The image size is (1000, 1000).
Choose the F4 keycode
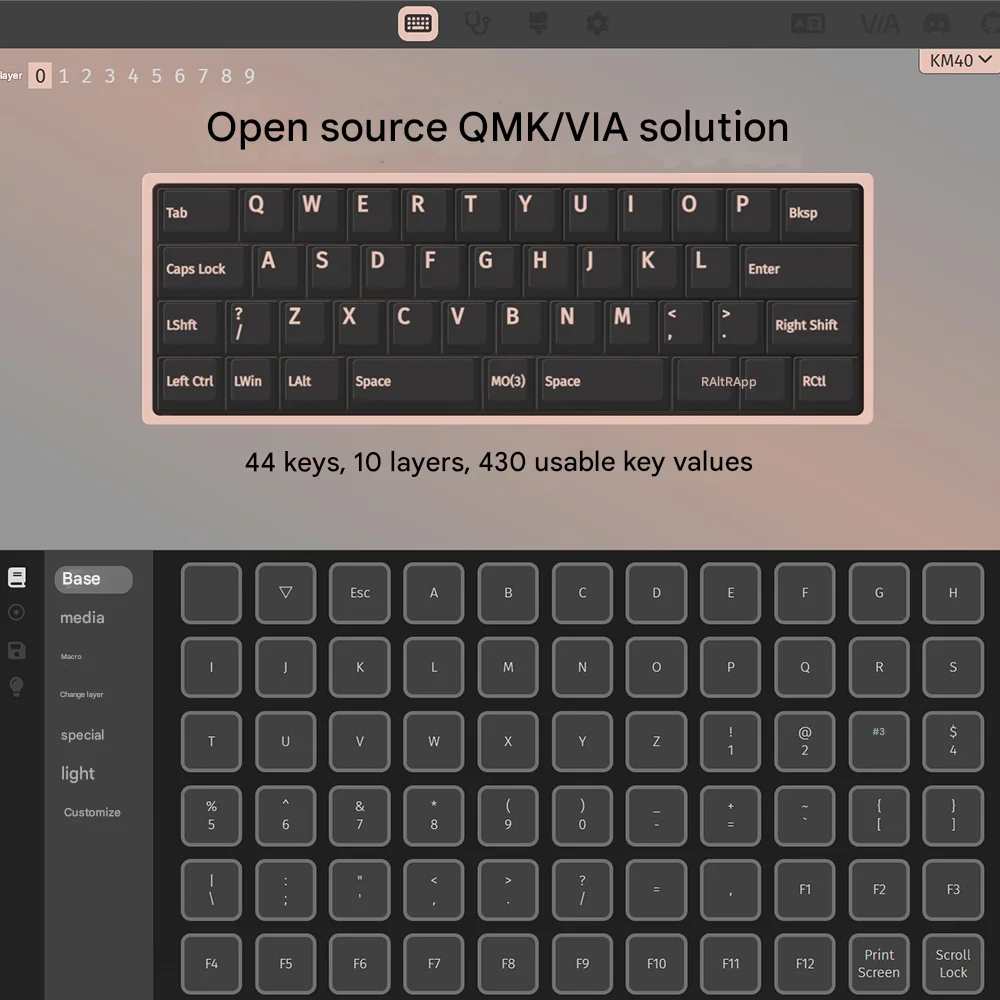tap(211, 964)
